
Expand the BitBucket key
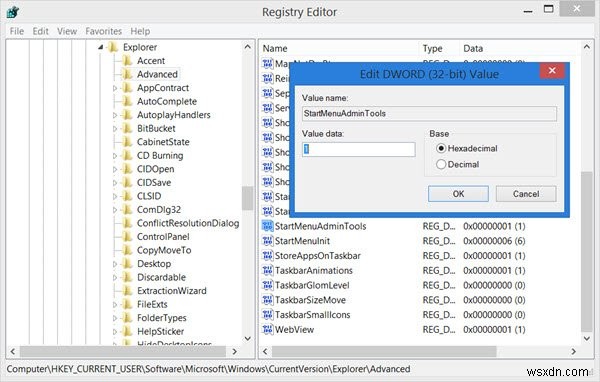115,129
